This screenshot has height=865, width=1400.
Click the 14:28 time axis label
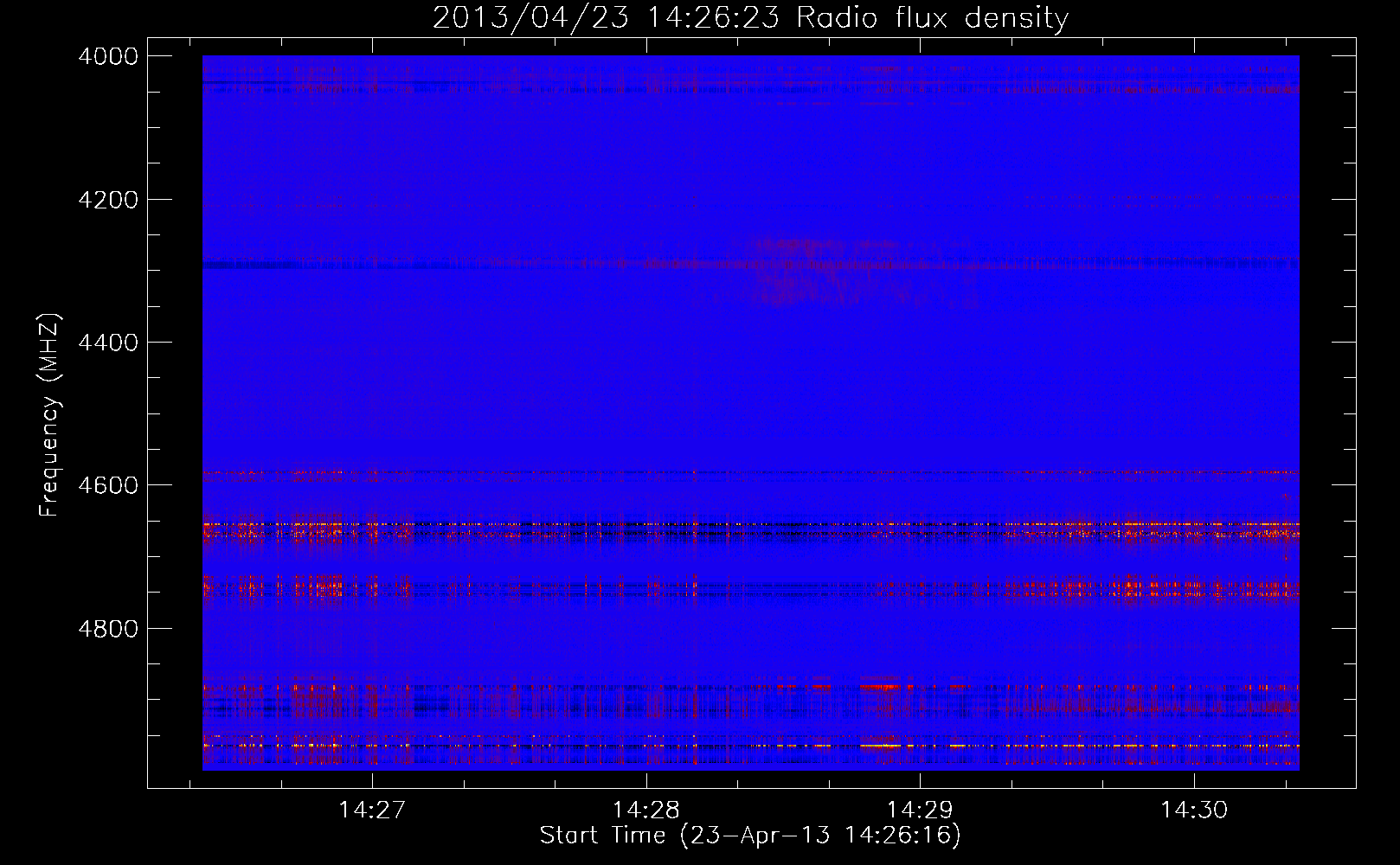tap(645, 811)
